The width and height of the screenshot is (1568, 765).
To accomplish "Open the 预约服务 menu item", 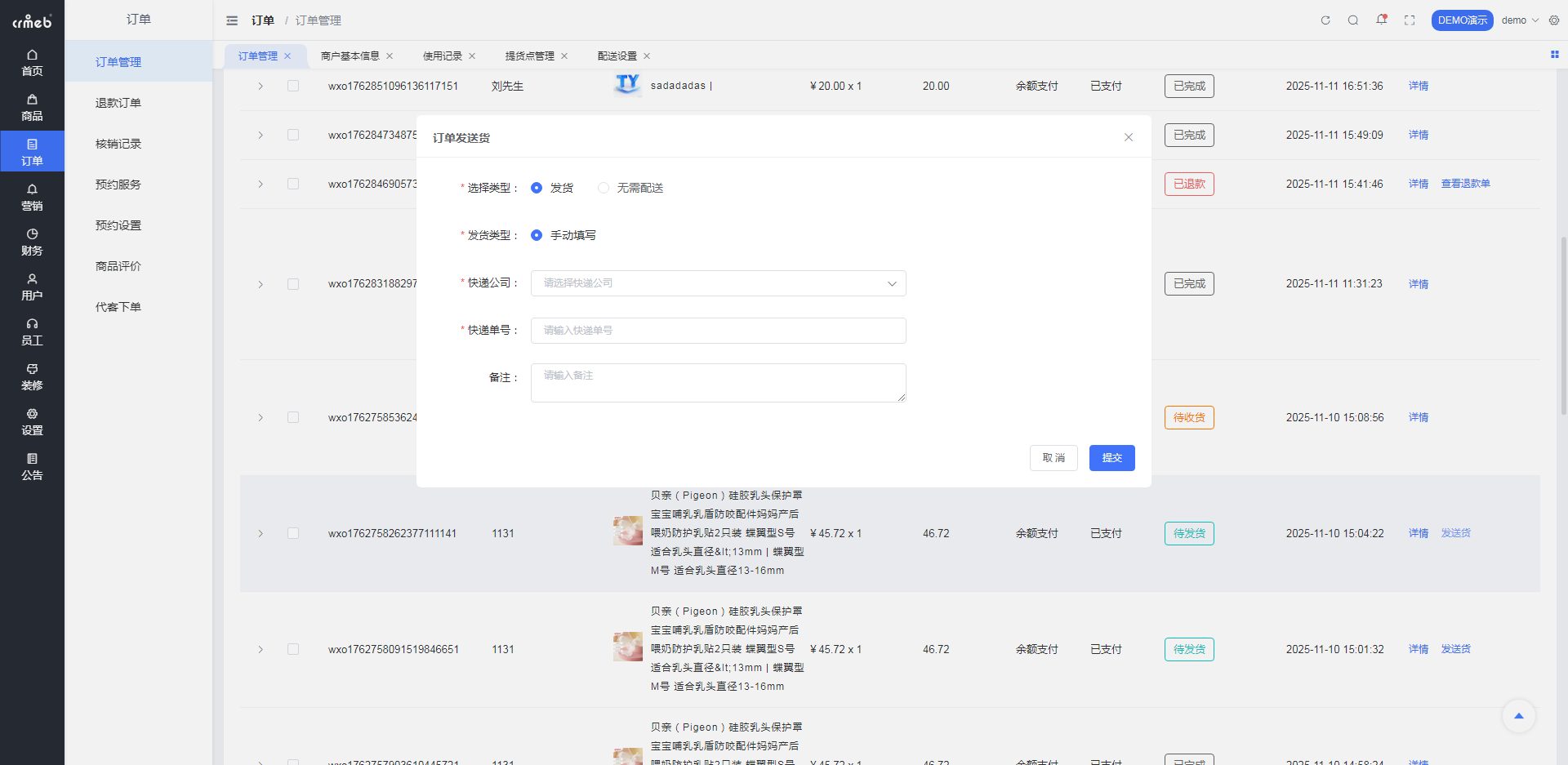I will pyautogui.click(x=117, y=184).
